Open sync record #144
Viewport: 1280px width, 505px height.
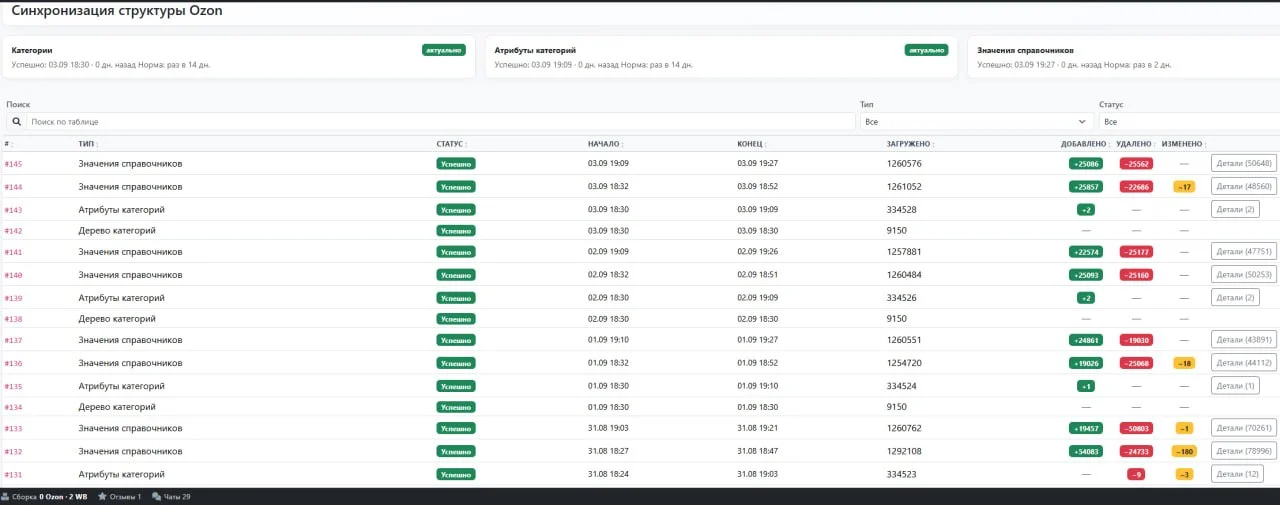(x=13, y=186)
